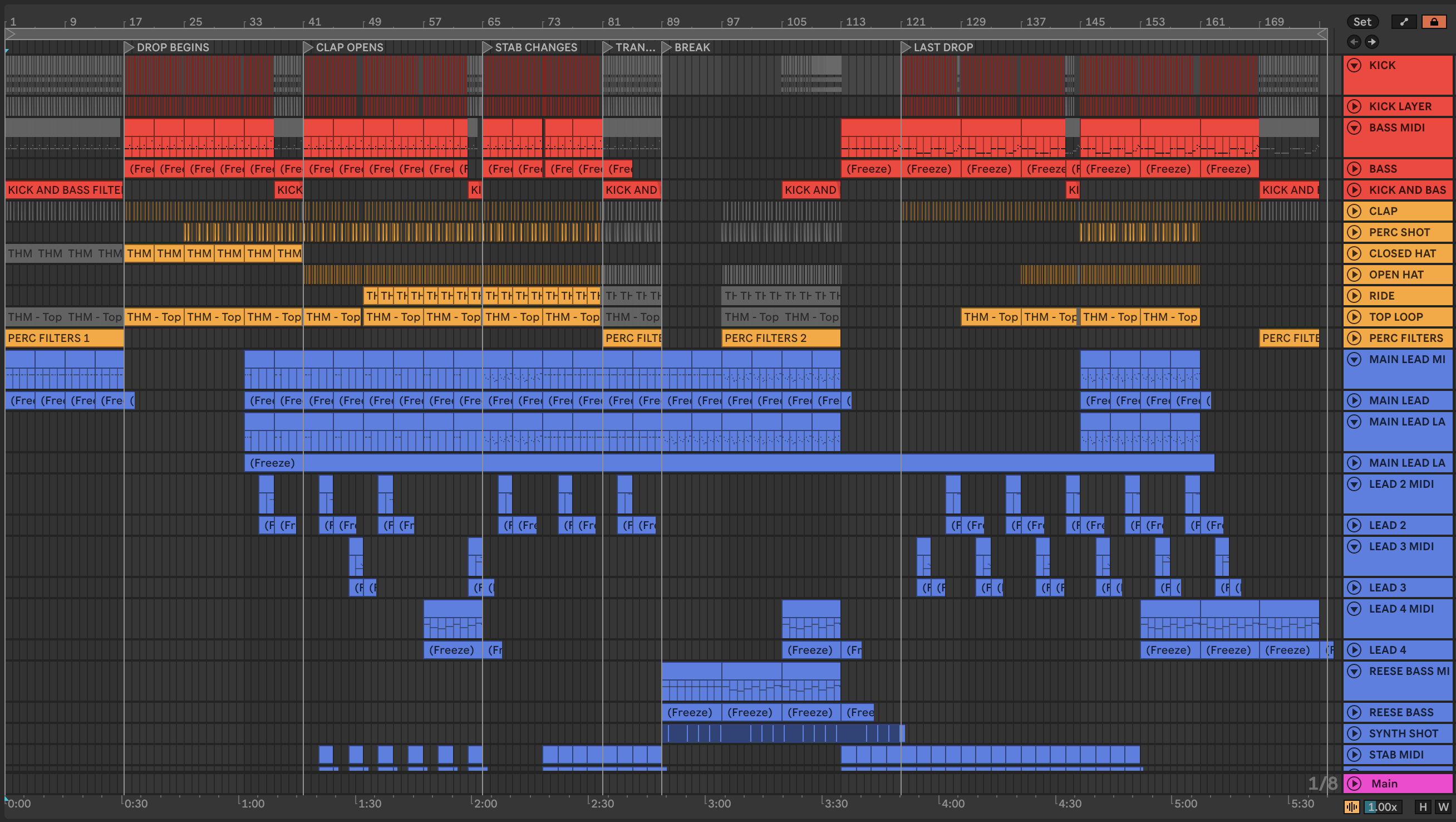Unfold the CLAP track
1456x822 pixels.
[x=1354, y=211]
